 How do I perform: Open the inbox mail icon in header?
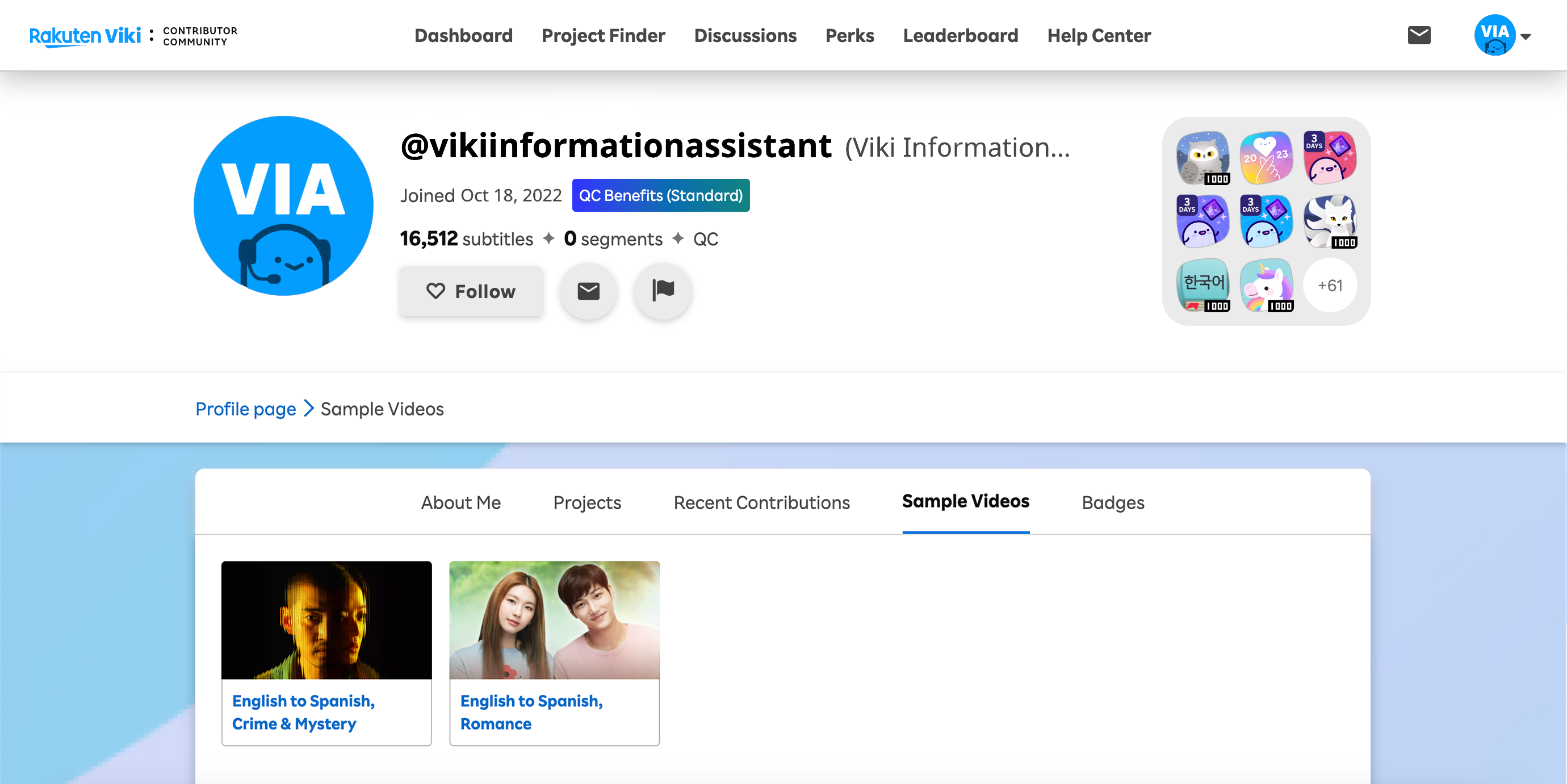[1419, 35]
